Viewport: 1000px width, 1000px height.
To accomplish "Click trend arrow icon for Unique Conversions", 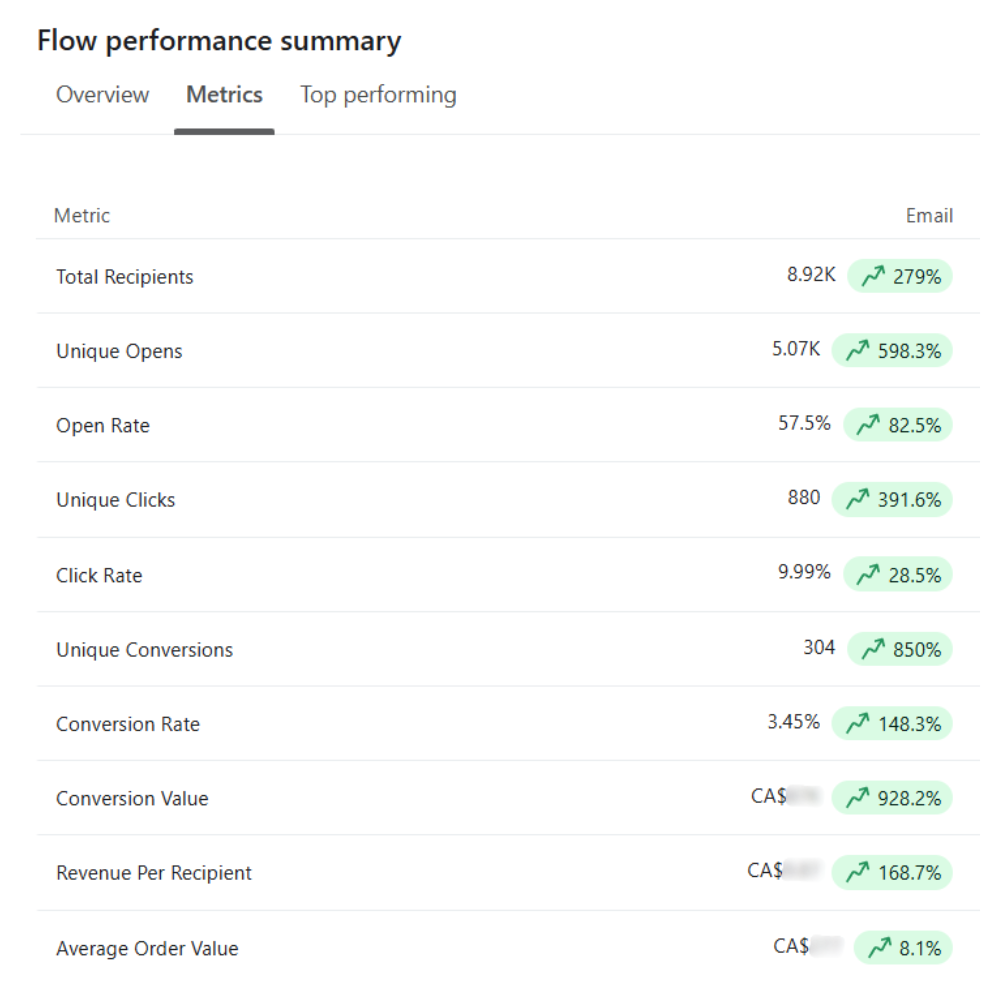I will [x=873, y=649].
